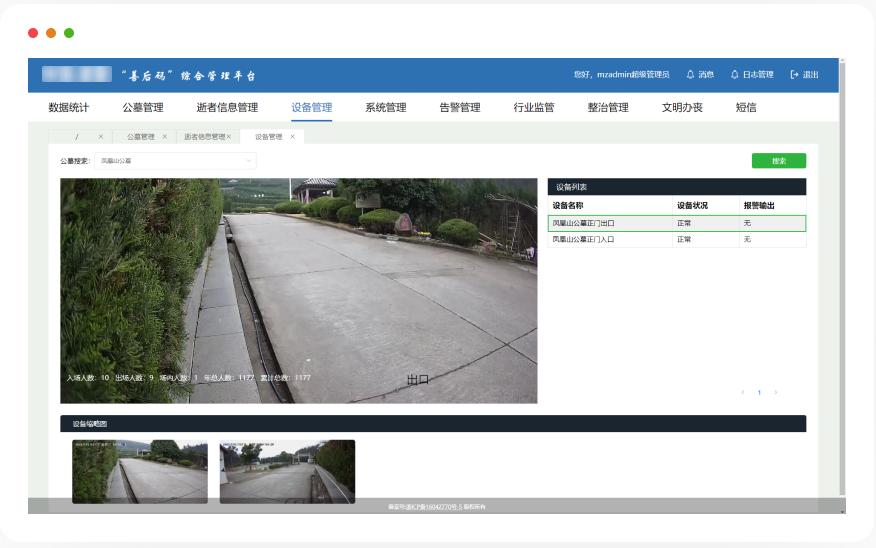
Task: Click the 退出 logout icon
Action: pyautogui.click(x=794, y=75)
